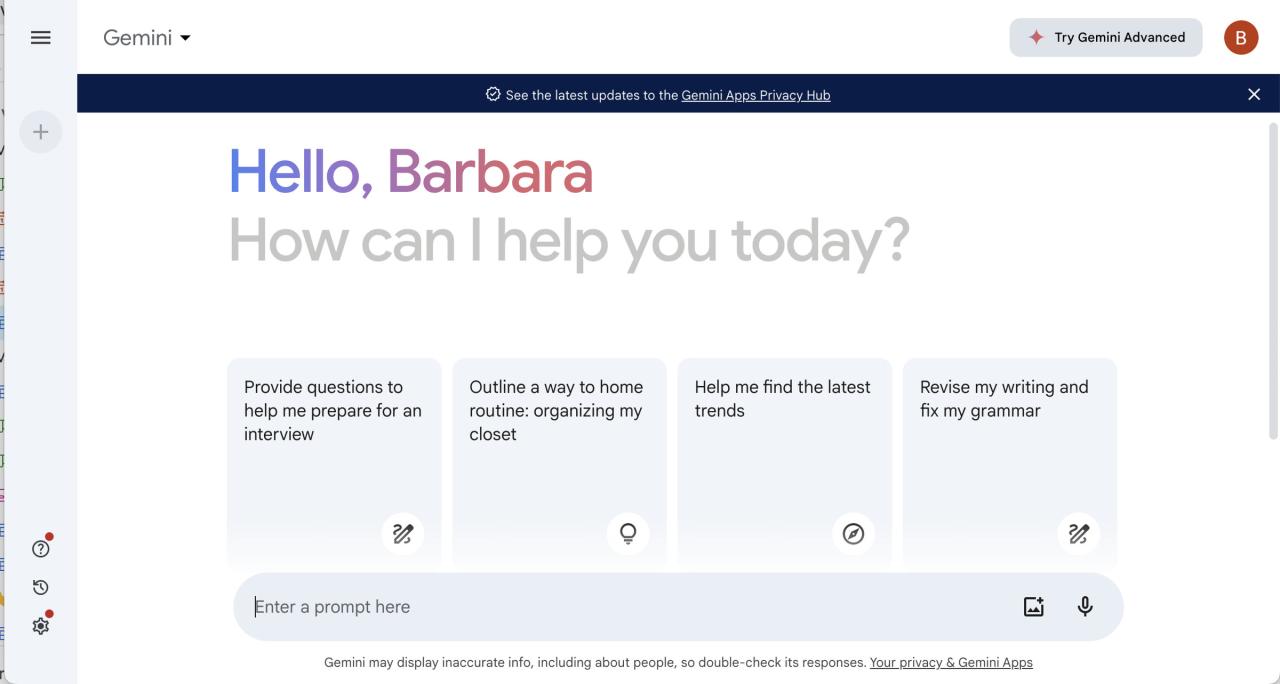The width and height of the screenshot is (1280, 684).
Task: Open the Gemini Apps Privacy Hub link
Action: [756, 95]
